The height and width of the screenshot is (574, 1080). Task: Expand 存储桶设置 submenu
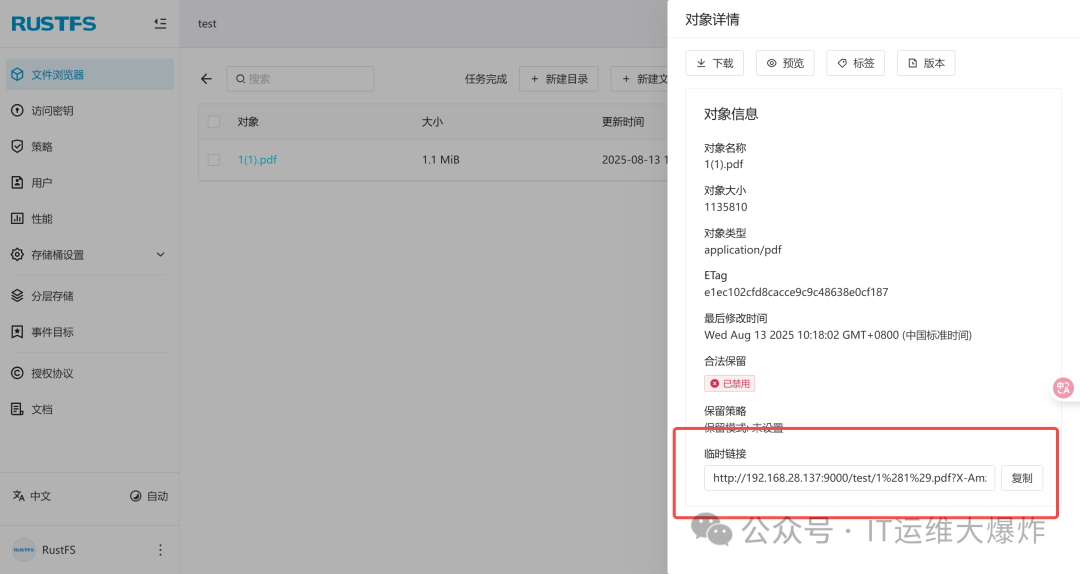click(x=90, y=254)
